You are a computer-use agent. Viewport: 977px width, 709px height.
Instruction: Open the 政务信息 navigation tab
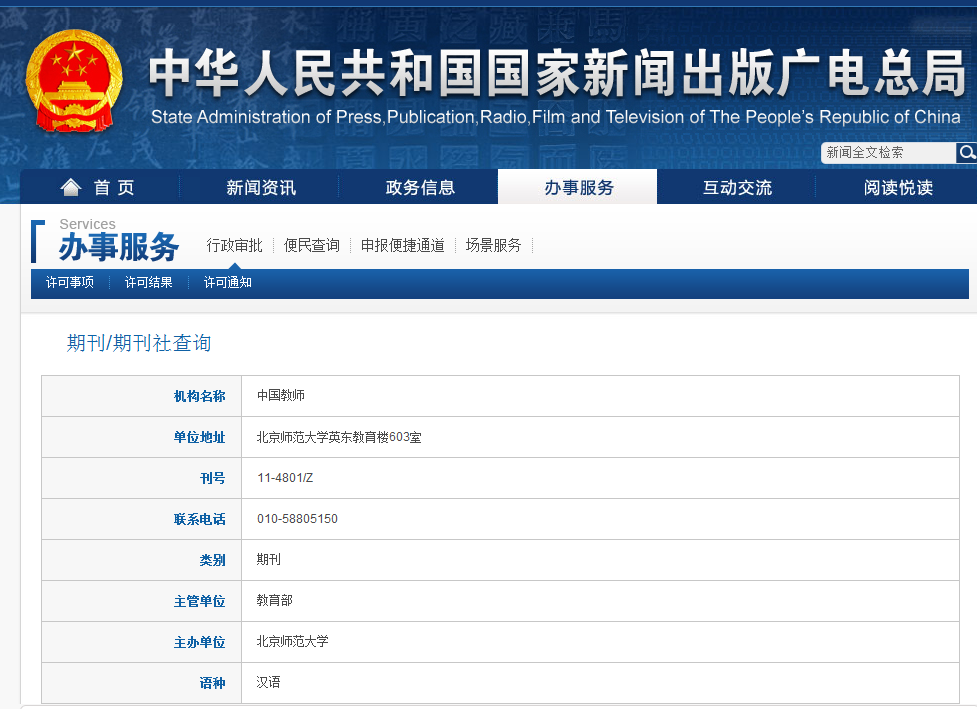point(420,187)
